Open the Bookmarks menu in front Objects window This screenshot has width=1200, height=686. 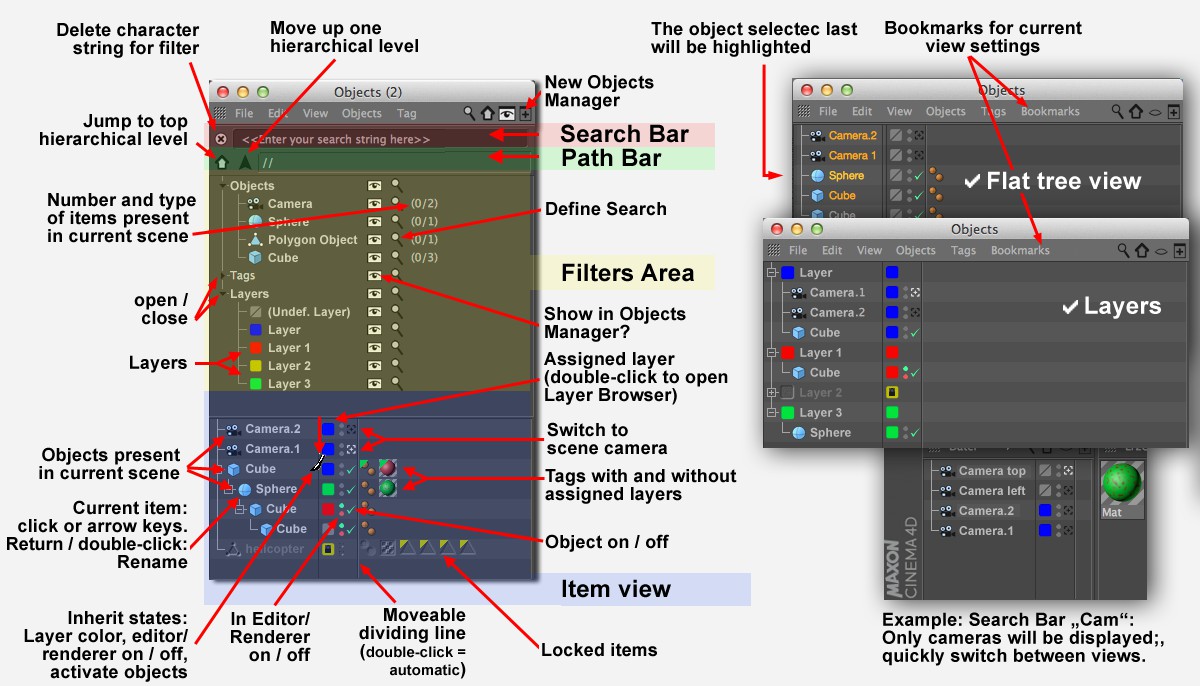pos(1020,251)
